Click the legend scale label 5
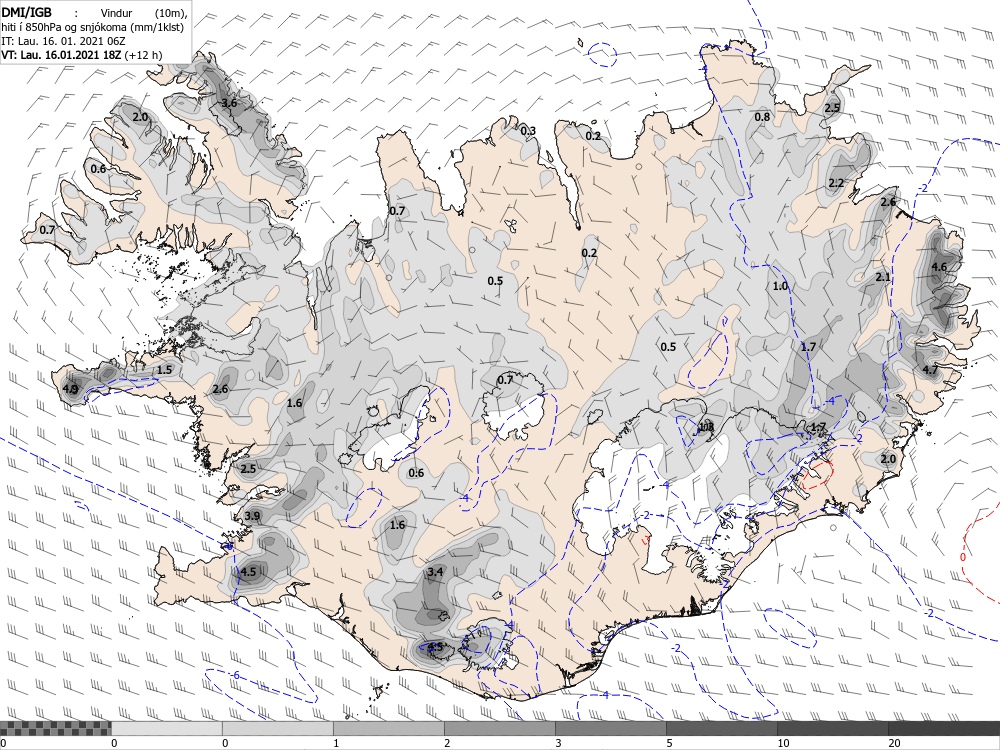This screenshot has height=750, width=1000. pos(669,743)
